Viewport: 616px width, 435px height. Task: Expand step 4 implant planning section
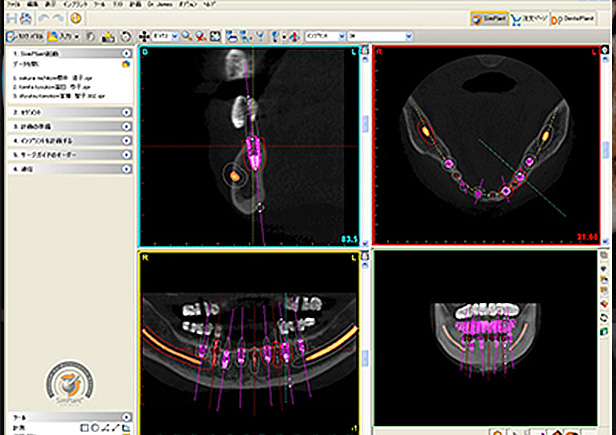click(x=126, y=141)
